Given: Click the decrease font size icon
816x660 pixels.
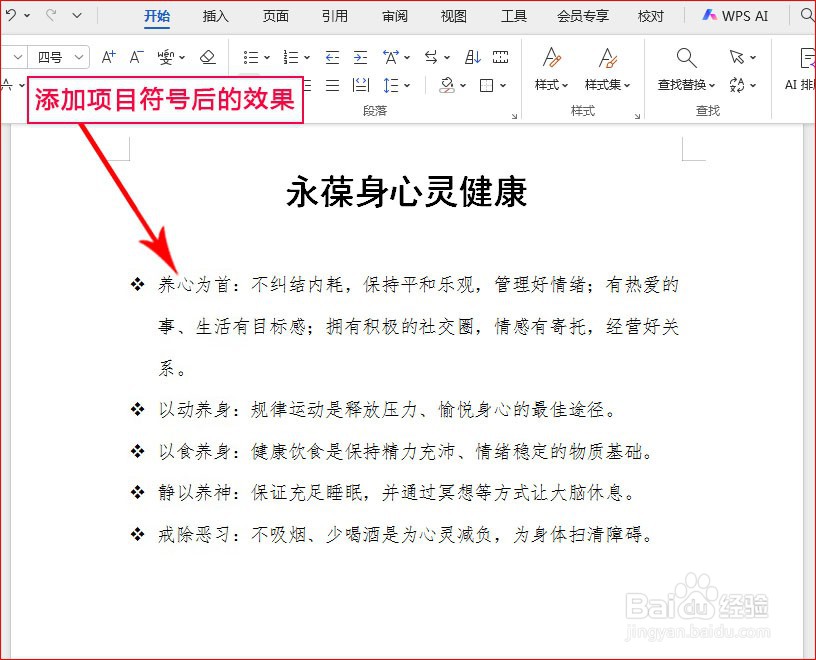Looking at the screenshot, I should click(x=134, y=57).
